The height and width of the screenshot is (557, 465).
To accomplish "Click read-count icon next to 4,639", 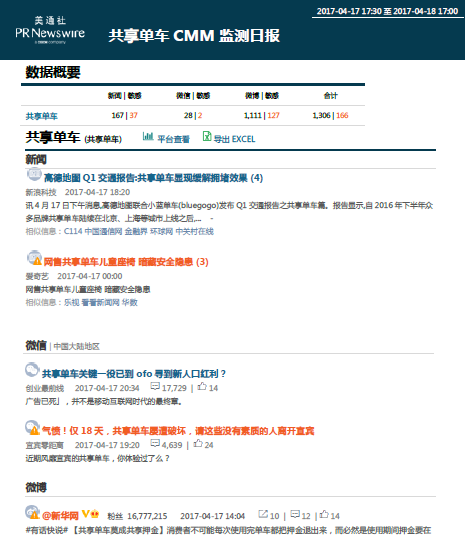I will (155, 443).
